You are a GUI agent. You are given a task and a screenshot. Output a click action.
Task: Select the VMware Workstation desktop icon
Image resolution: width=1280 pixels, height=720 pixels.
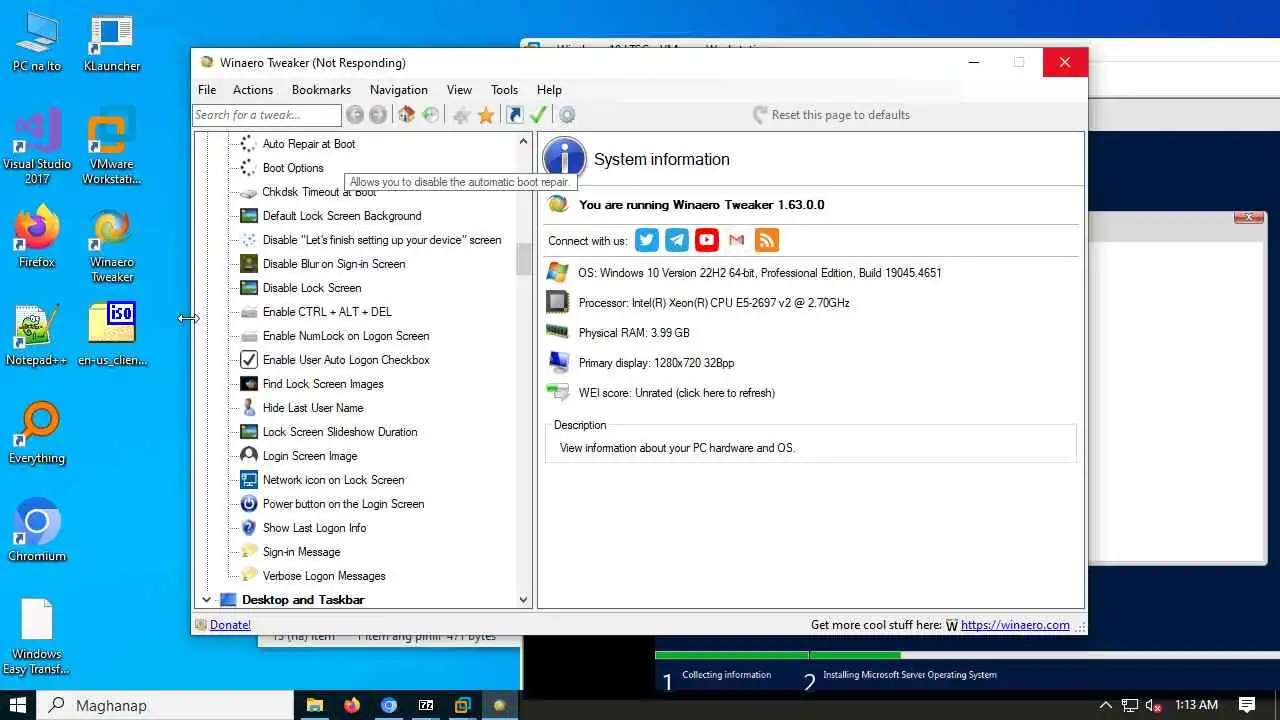[111, 148]
